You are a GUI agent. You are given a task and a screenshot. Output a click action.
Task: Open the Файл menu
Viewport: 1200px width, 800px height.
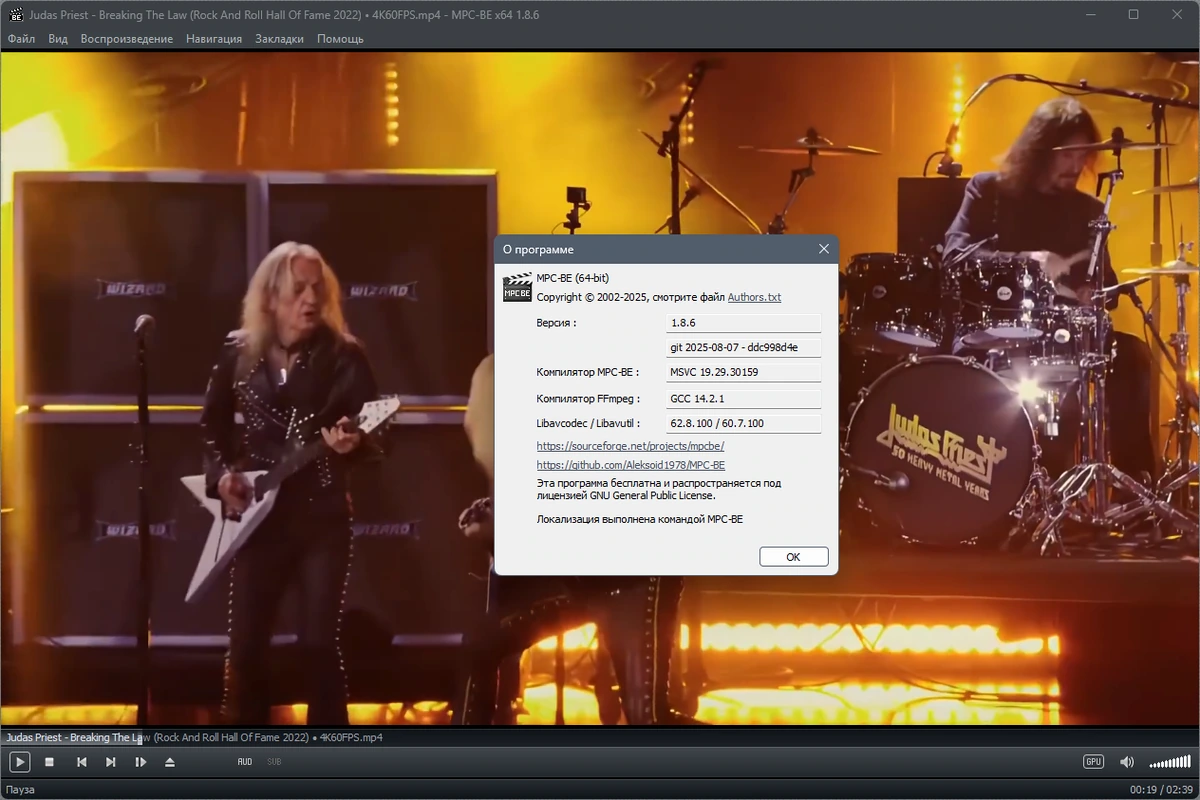21,39
